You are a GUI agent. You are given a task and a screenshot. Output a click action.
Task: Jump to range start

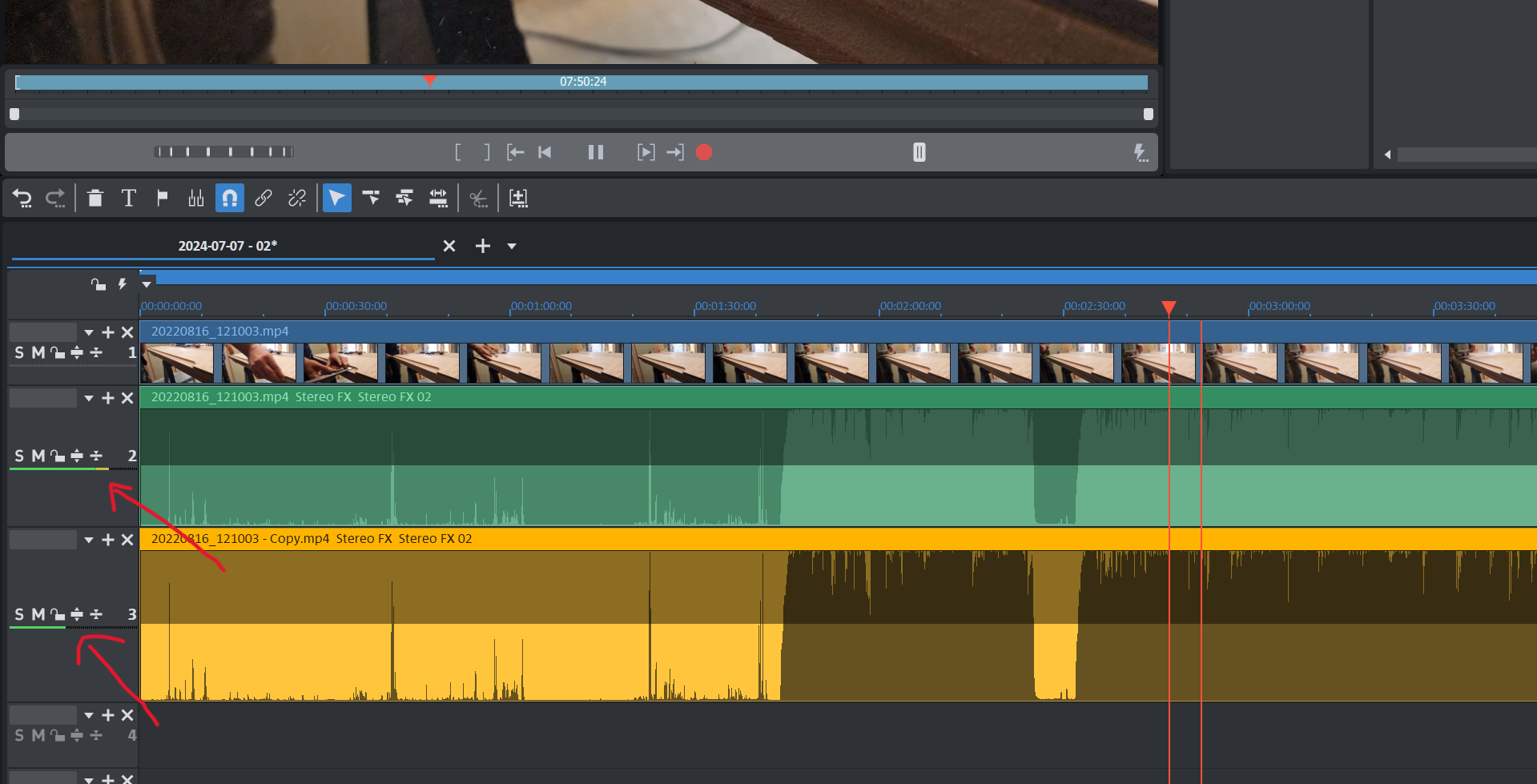click(516, 152)
